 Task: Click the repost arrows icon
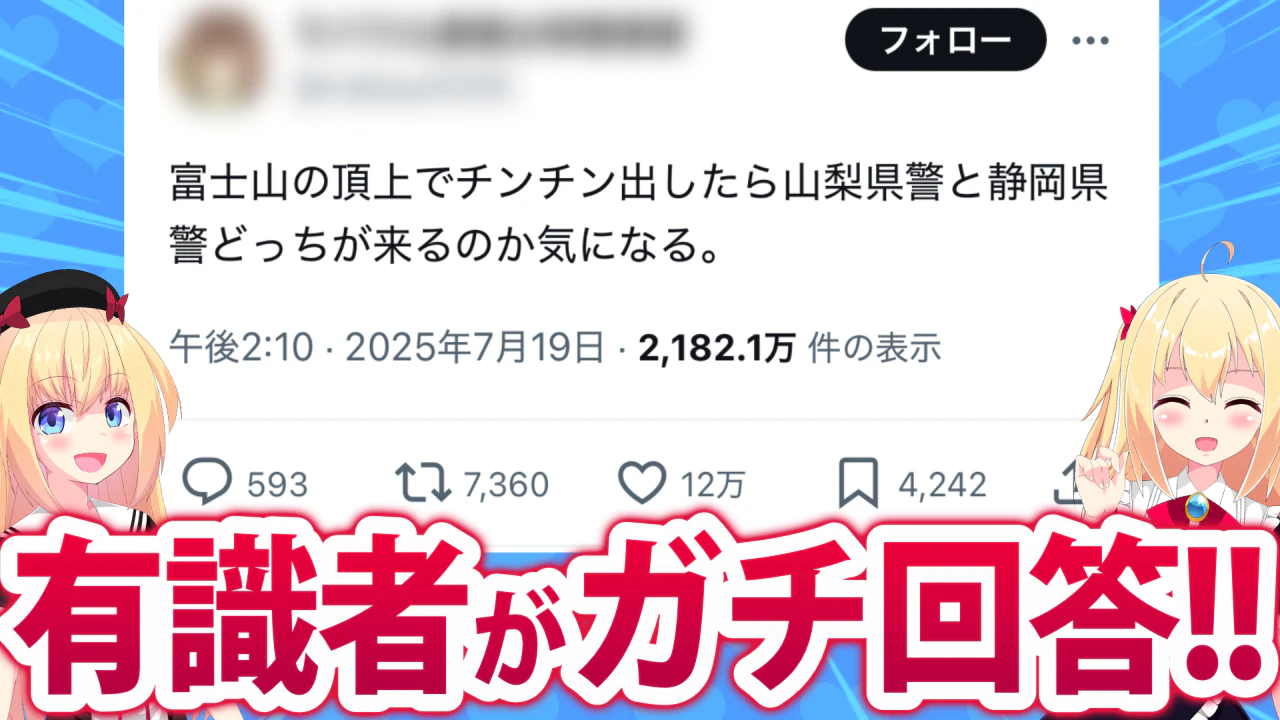[423, 485]
